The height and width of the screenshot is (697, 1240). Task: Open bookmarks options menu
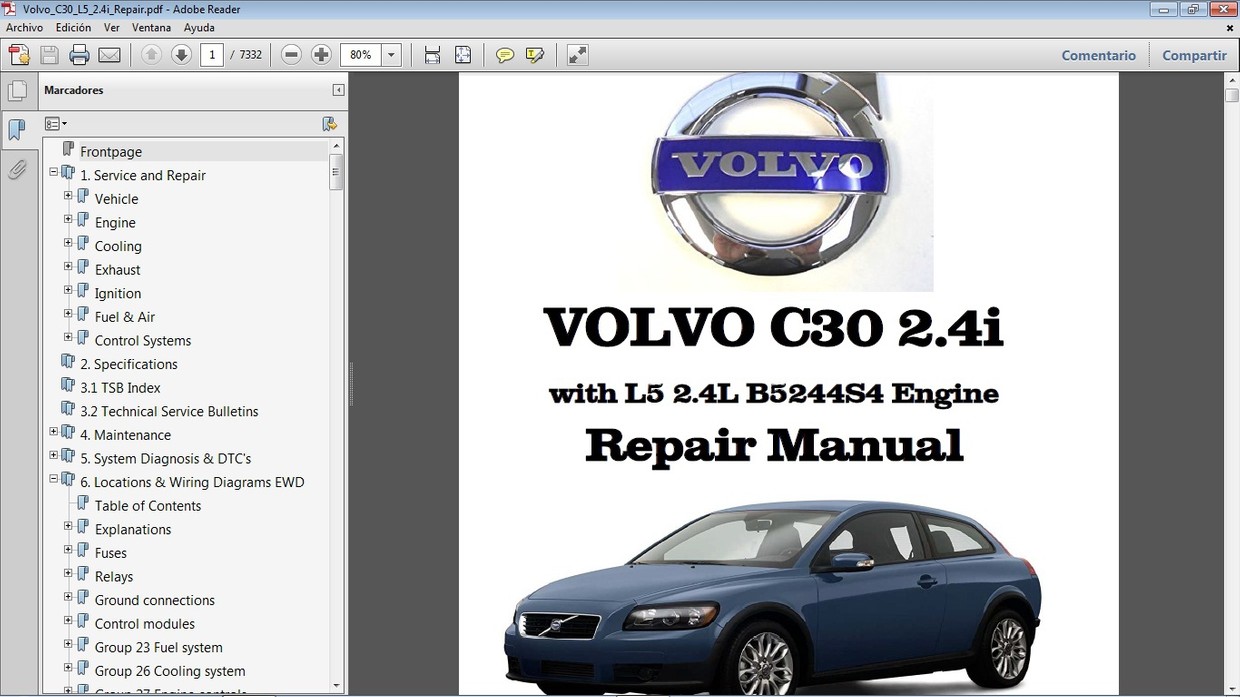(56, 124)
